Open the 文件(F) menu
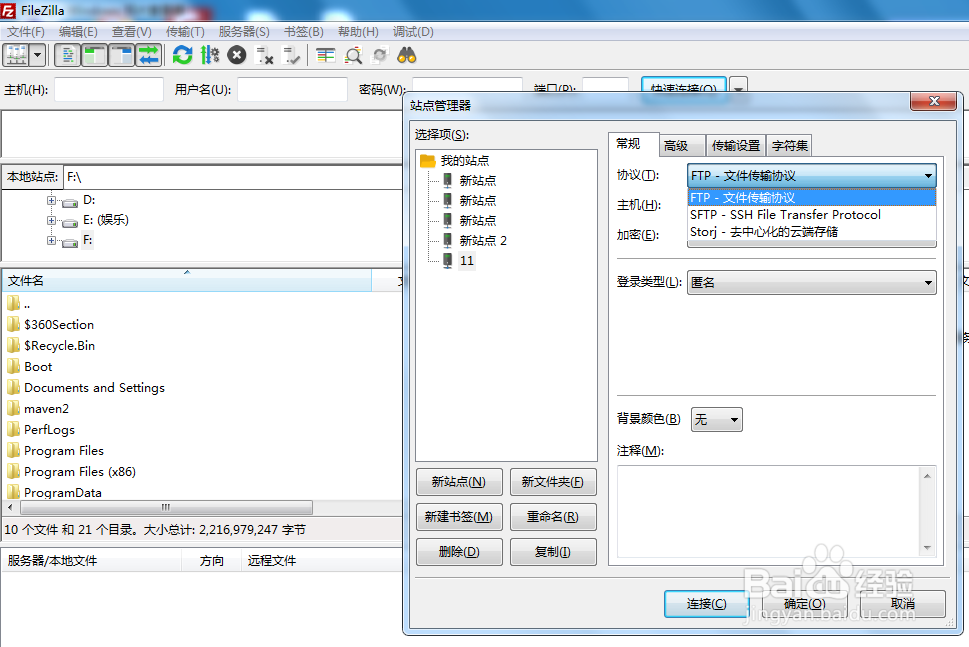Screen dimensions: 969x647 point(26,32)
